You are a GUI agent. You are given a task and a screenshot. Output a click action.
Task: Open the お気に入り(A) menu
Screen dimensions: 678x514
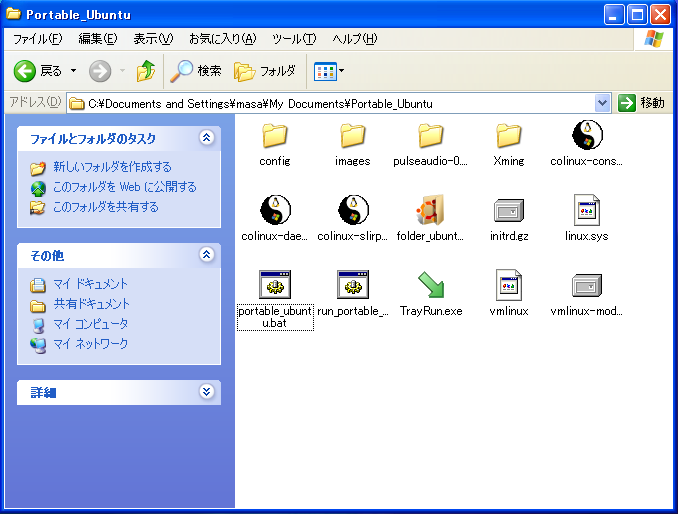coord(222,39)
